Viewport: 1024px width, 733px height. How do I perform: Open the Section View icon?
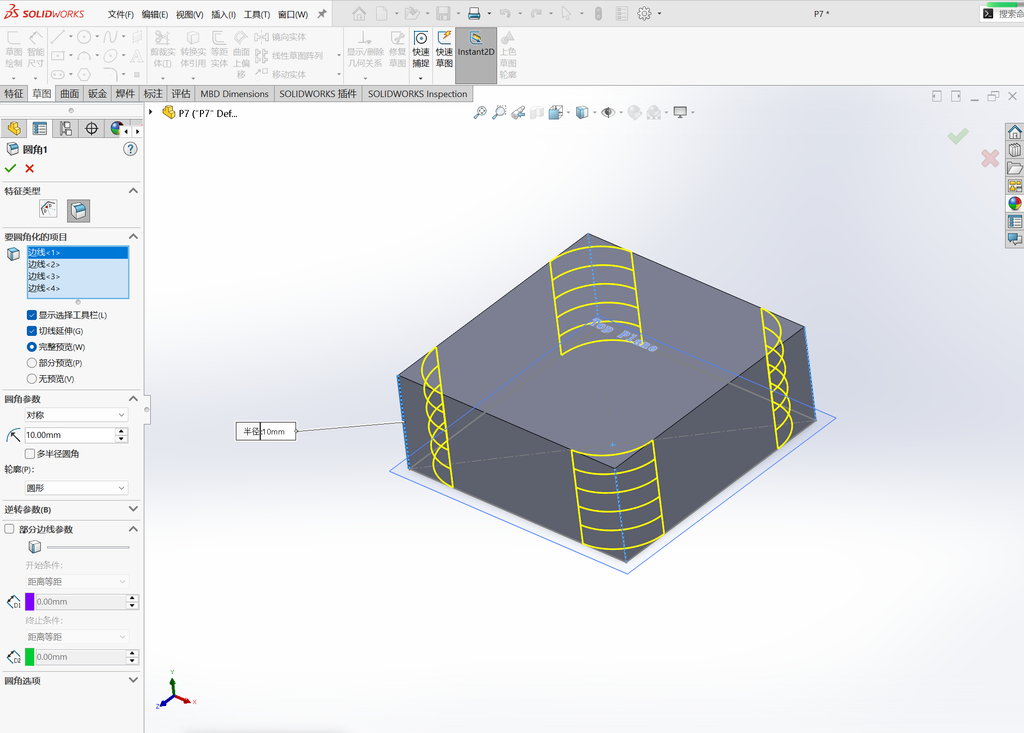click(x=537, y=112)
